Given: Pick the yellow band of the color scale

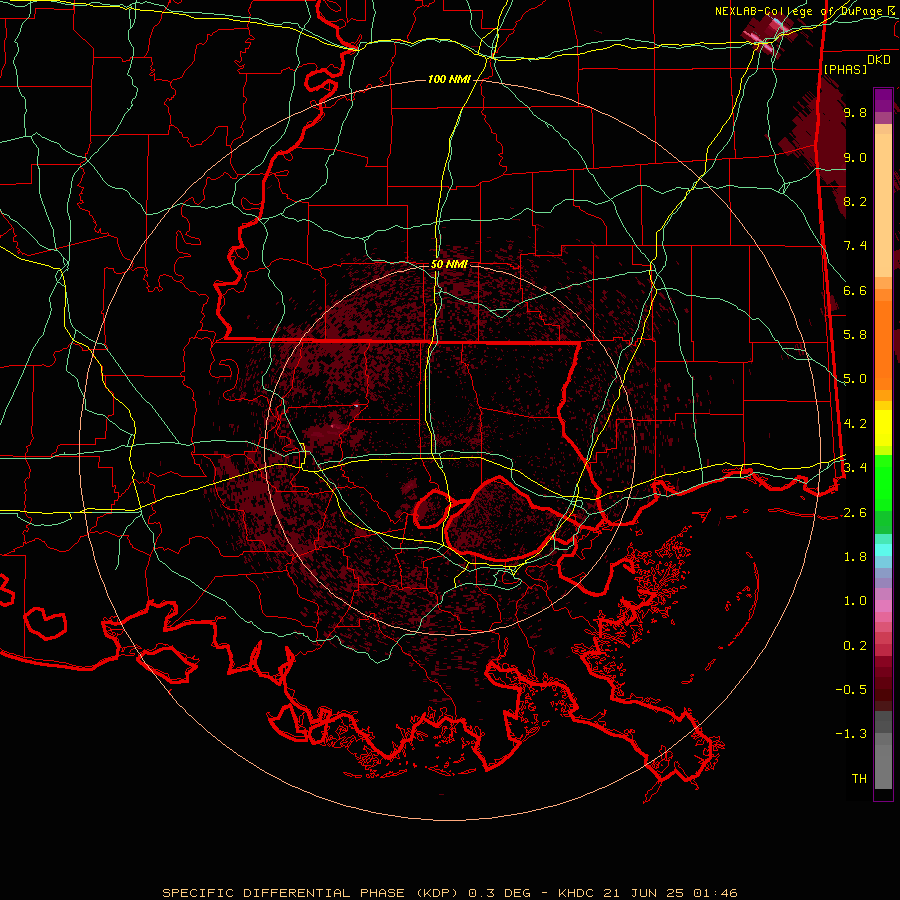Looking at the screenshot, I should point(883,428).
